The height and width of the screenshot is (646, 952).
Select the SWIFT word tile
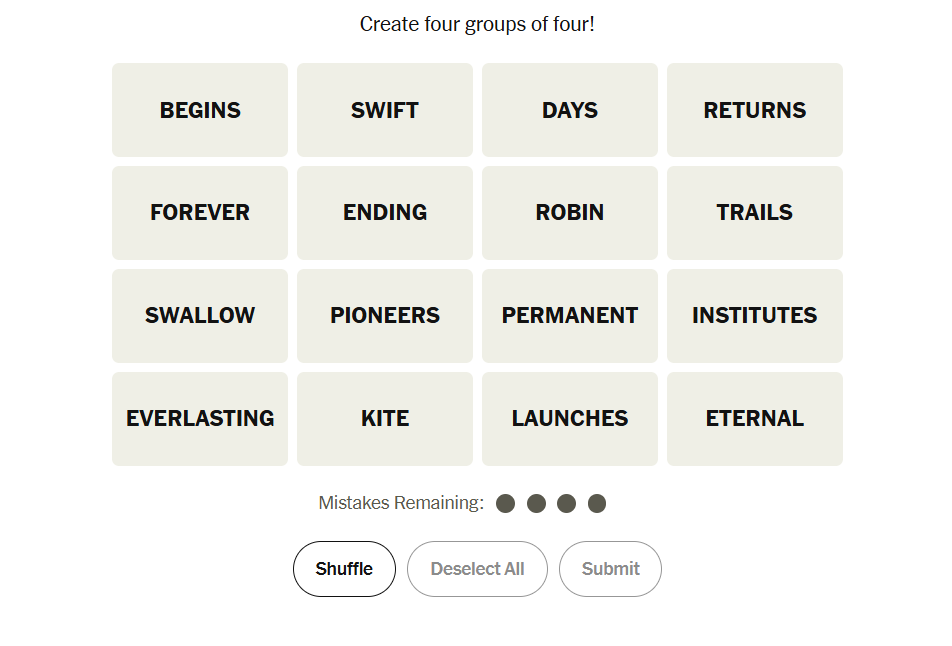[x=385, y=110]
